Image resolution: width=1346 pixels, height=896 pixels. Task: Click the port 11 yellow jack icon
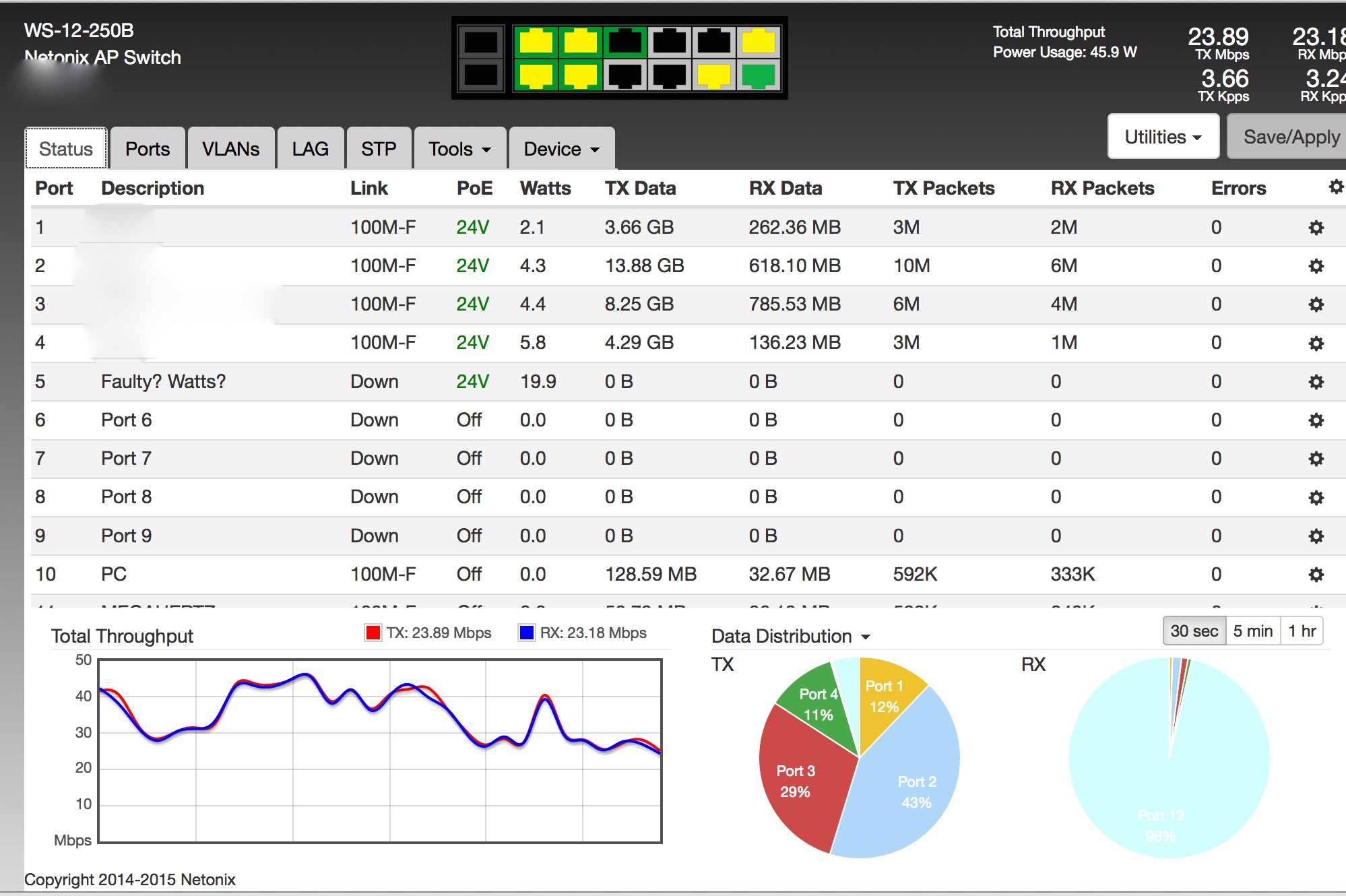759,42
